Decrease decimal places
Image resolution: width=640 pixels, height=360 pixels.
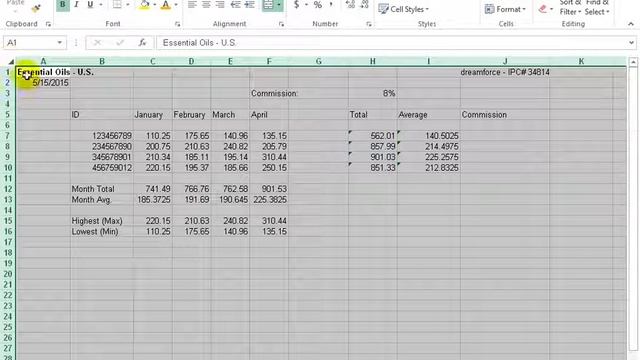tap(364, 4)
